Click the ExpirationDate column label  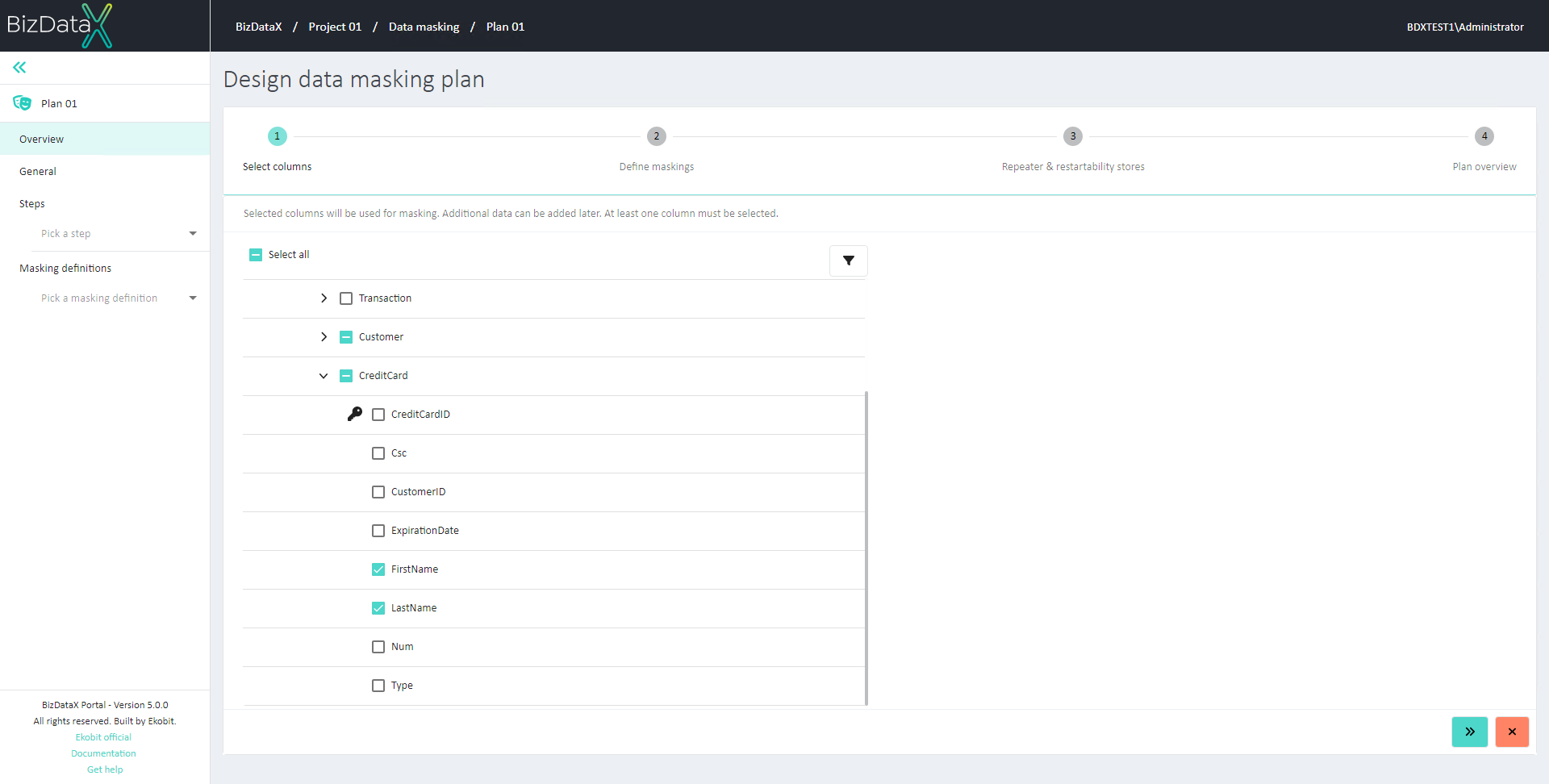tap(425, 531)
